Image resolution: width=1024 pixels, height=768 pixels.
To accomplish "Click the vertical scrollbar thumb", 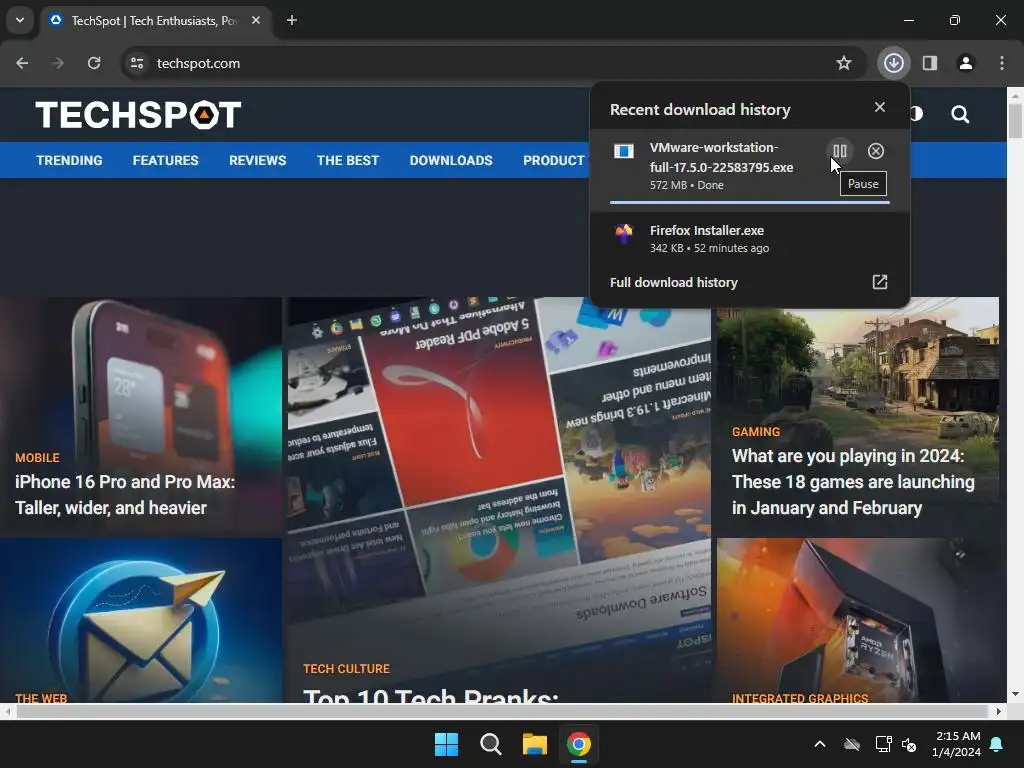I will (1015, 121).
